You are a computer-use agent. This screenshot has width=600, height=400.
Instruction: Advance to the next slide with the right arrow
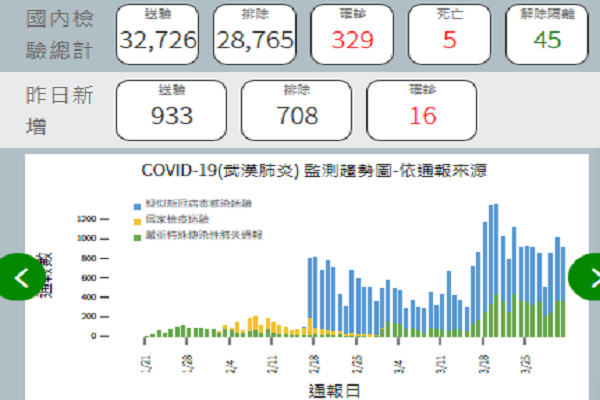[x=585, y=277]
